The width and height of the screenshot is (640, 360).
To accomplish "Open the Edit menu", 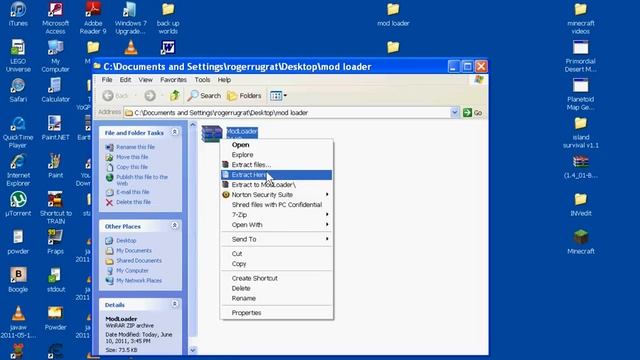I will click(125, 80).
